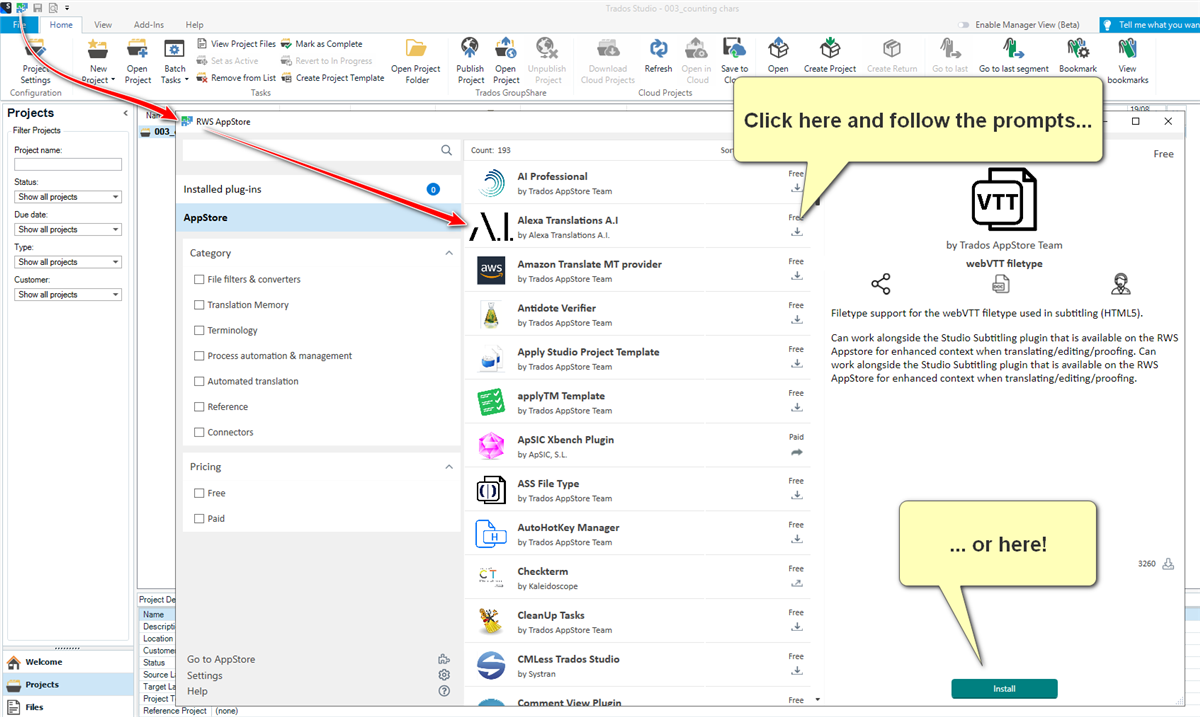Click View Project Files in Tasks group
This screenshot has height=717, width=1200.
(x=236, y=44)
